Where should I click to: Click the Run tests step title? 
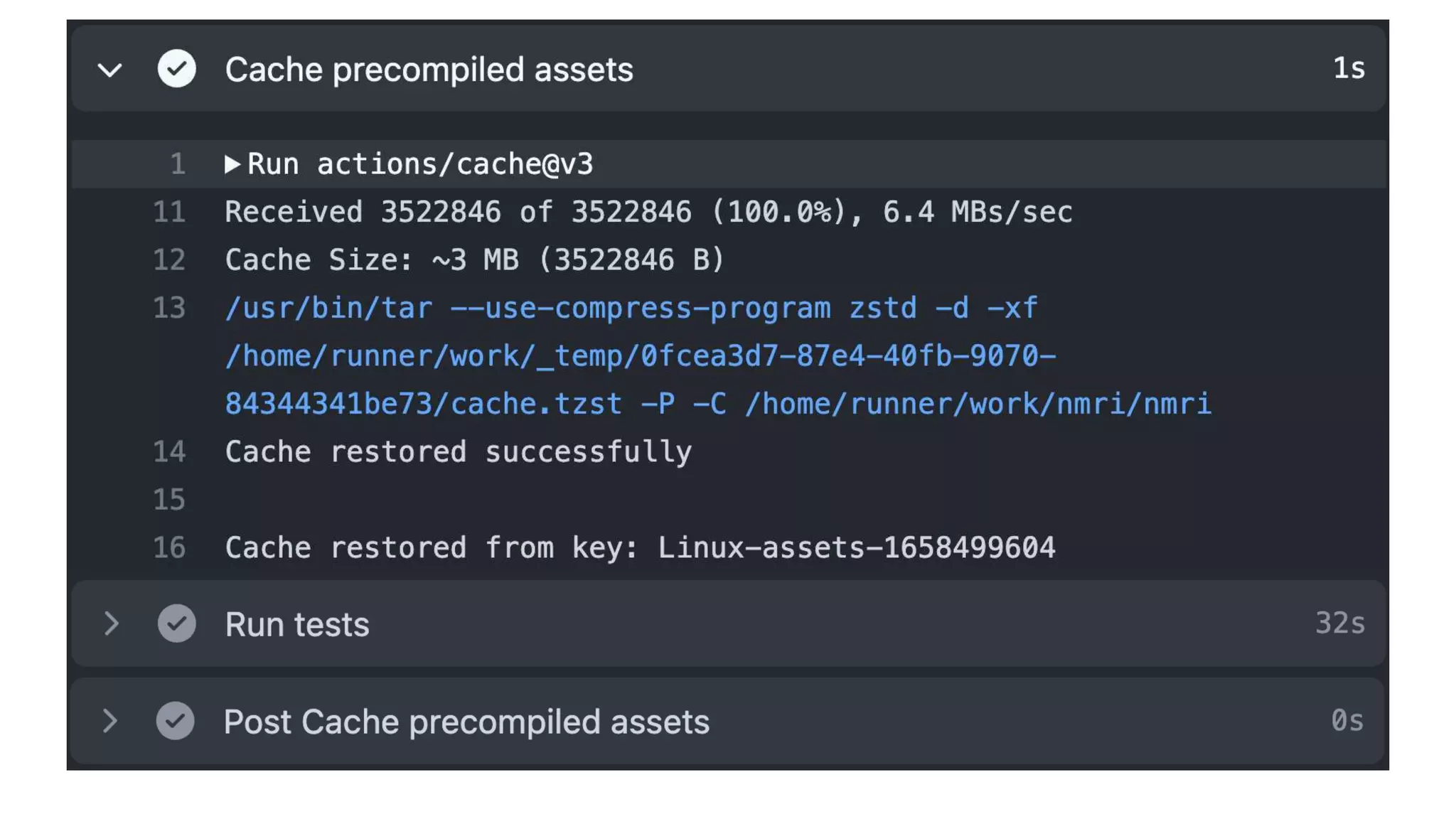click(x=297, y=624)
